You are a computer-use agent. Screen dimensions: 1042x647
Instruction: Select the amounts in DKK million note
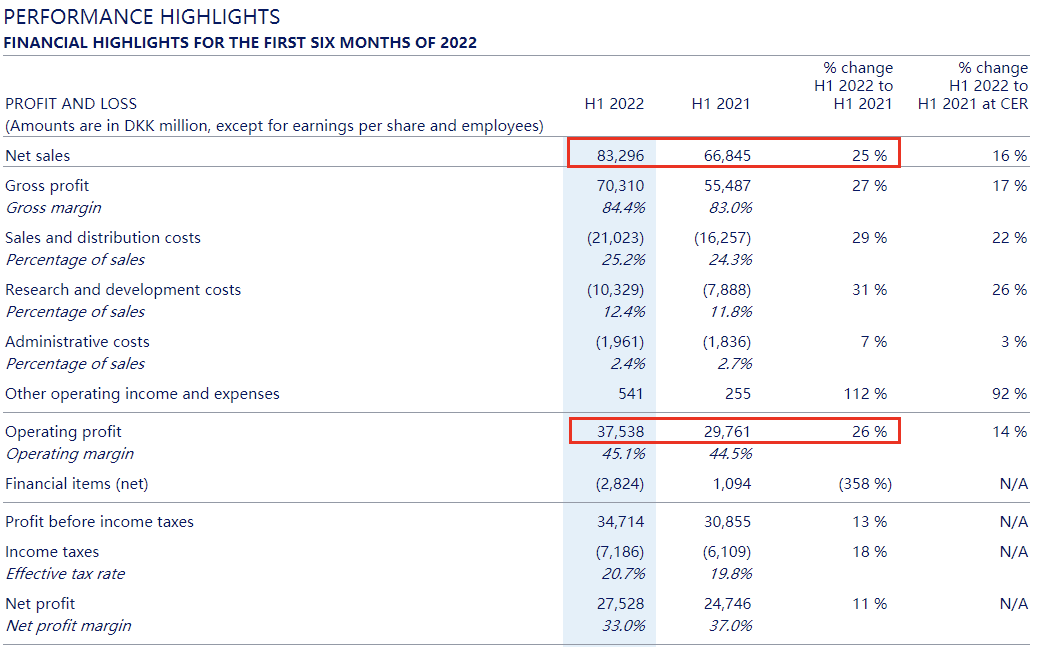(274, 126)
